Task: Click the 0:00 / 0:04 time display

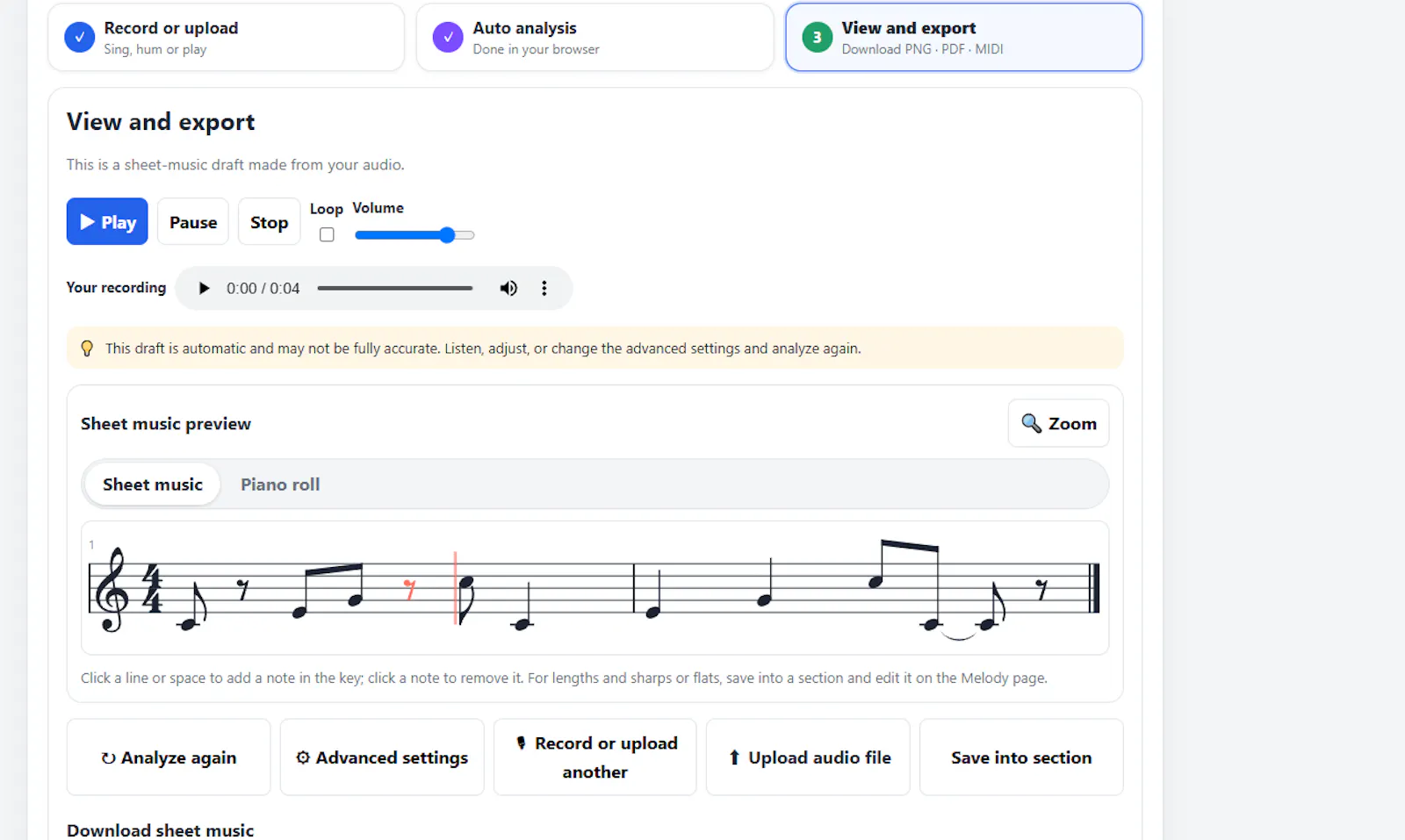Action: 263,288
